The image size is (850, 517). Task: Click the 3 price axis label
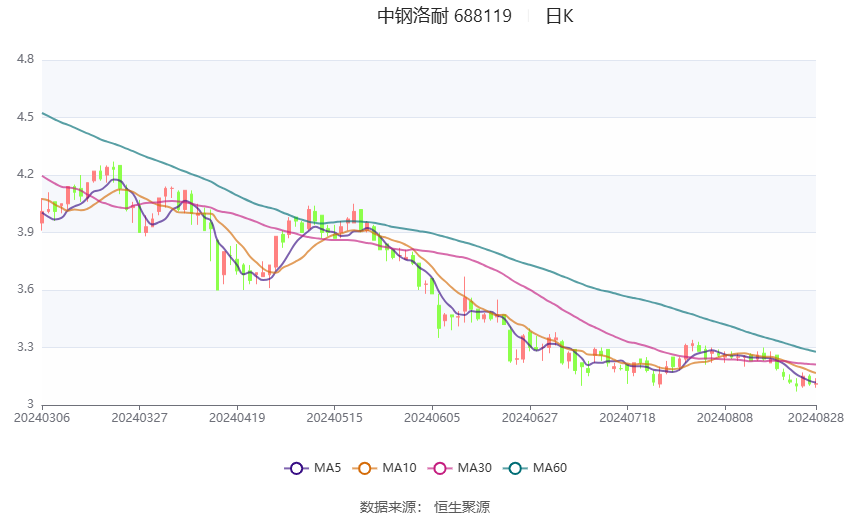tap(30, 404)
